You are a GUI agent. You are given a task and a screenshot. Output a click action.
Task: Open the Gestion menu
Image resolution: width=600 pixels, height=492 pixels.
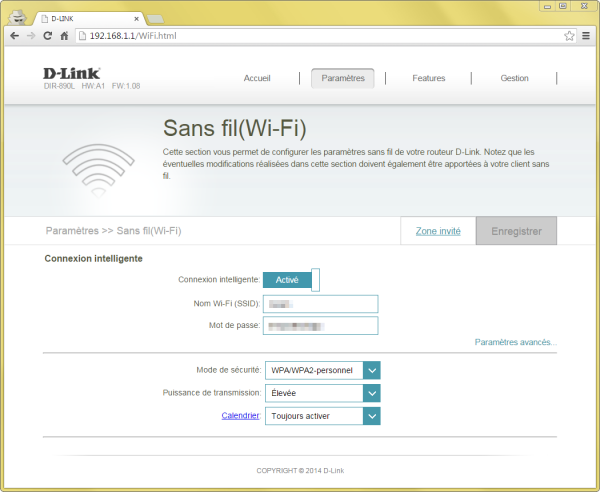tap(514, 78)
